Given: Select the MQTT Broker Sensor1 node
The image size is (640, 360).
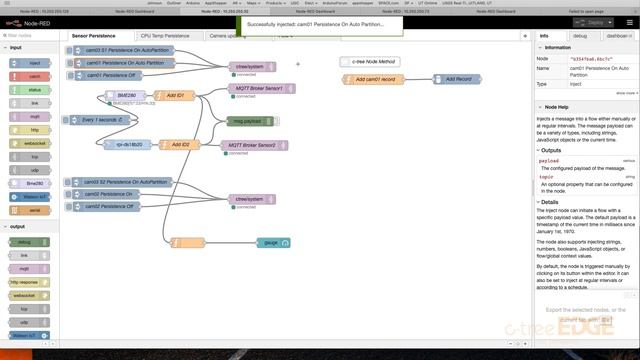Looking at the screenshot, I should [x=262, y=89].
